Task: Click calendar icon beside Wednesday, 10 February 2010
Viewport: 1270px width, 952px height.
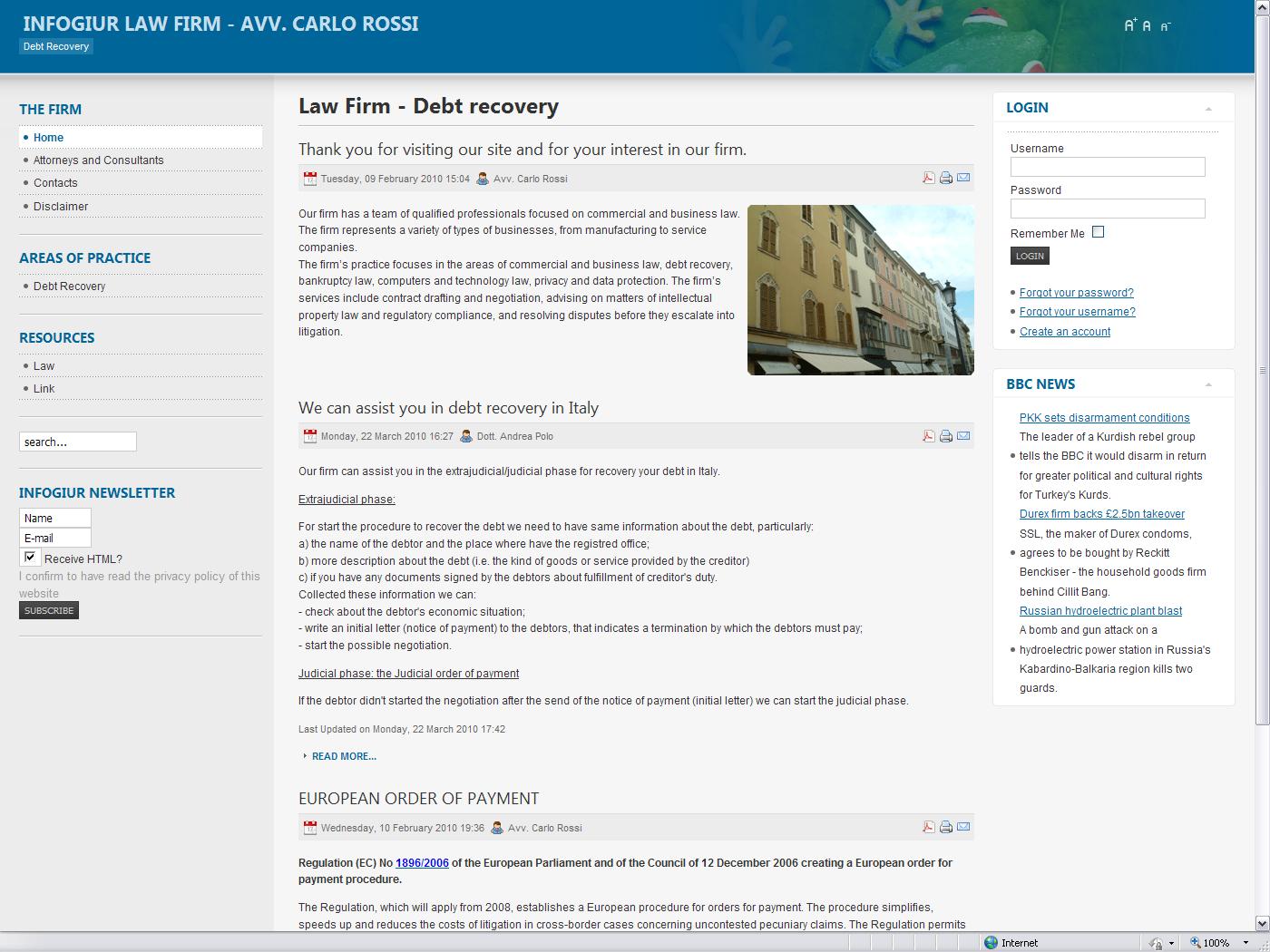Action: point(310,828)
